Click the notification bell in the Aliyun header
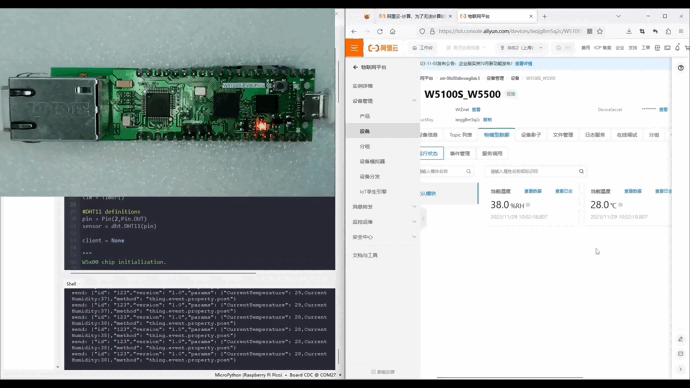The width and height of the screenshot is (690, 388). (x=678, y=48)
